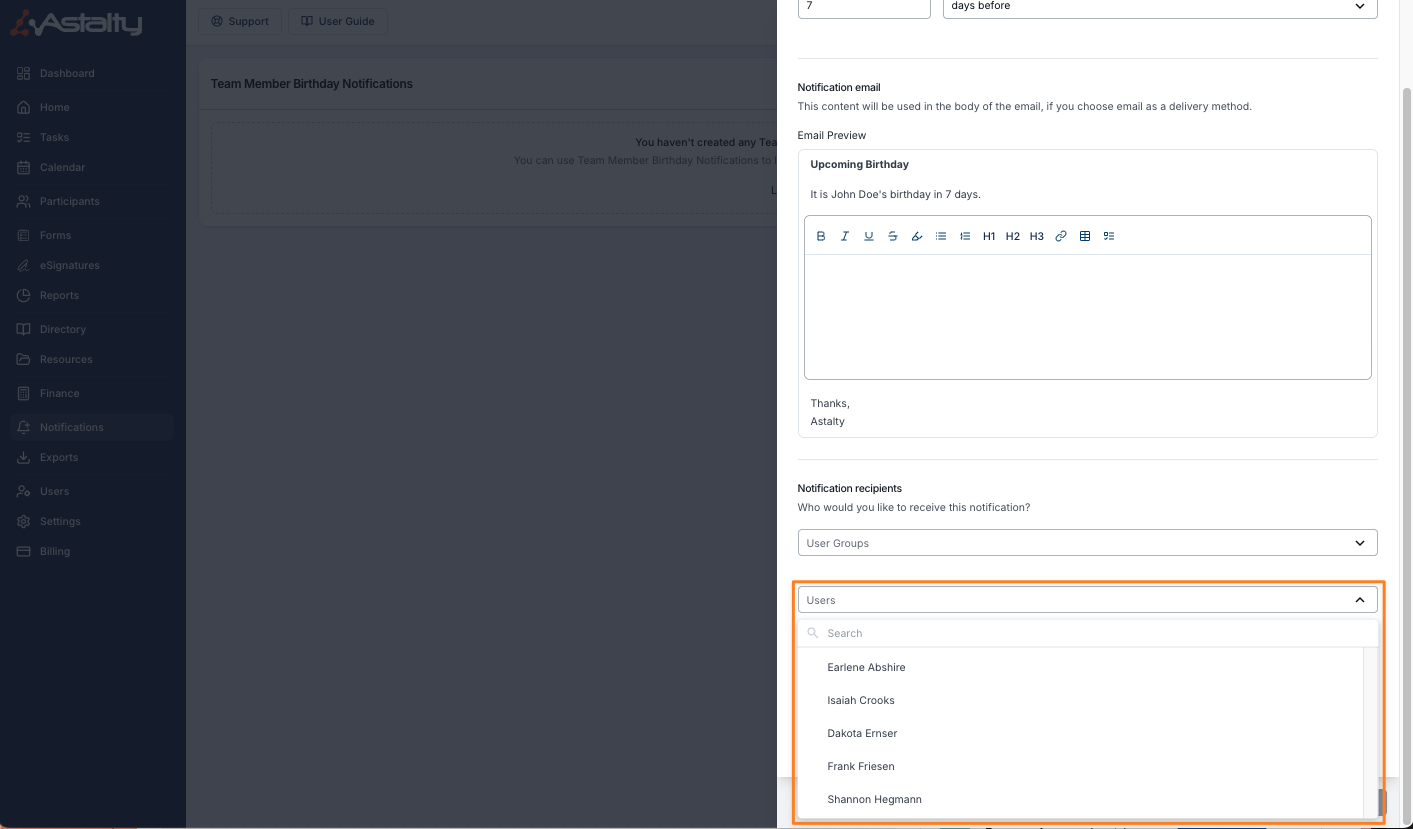1413x829 pixels.
Task: Open the 'days before' dropdown
Action: pos(1159,6)
